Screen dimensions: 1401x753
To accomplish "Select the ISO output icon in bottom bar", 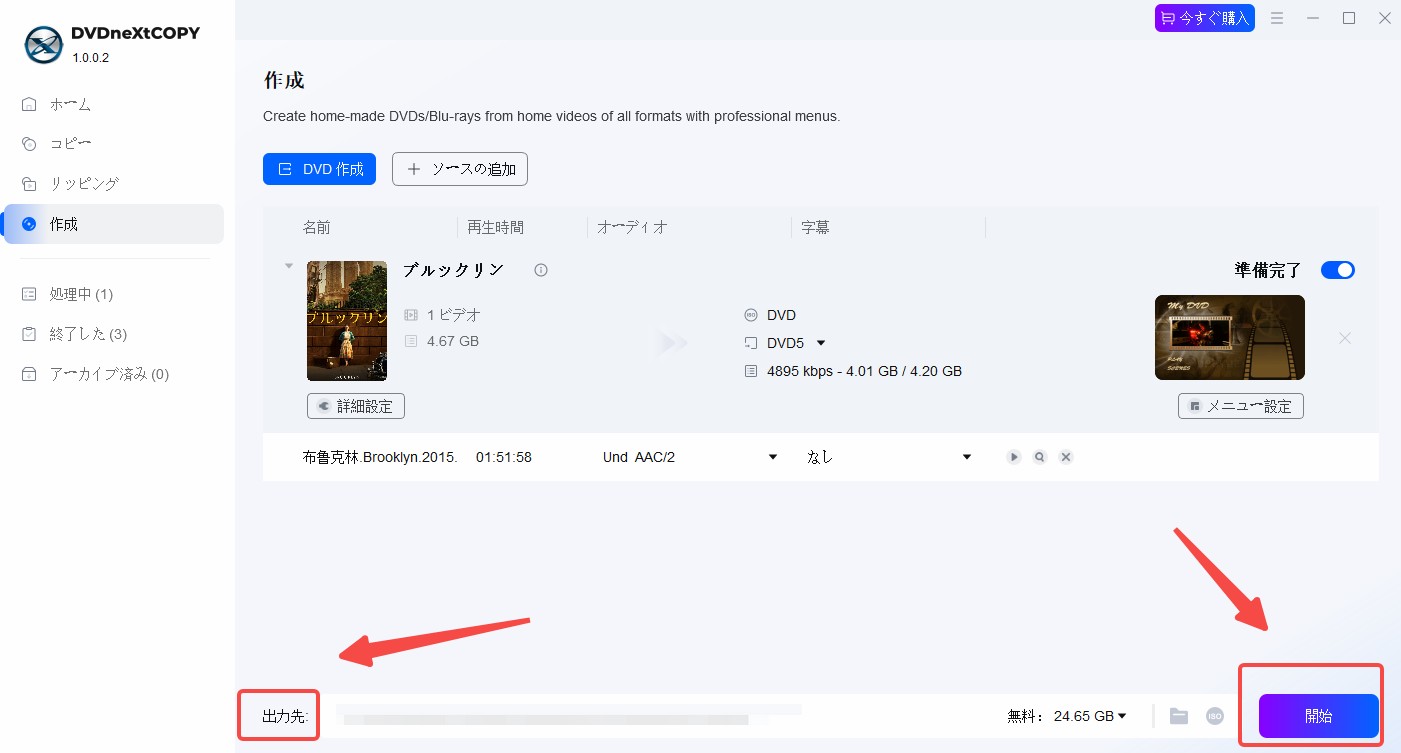I will [1215, 716].
